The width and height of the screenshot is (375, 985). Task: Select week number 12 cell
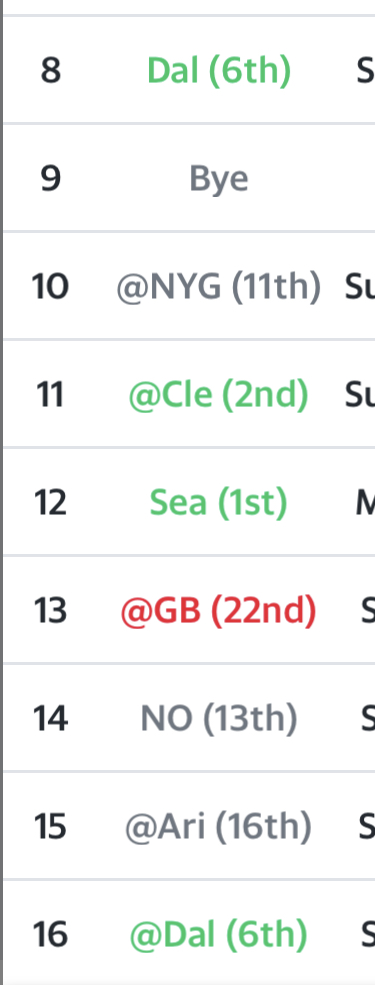pos(50,503)
